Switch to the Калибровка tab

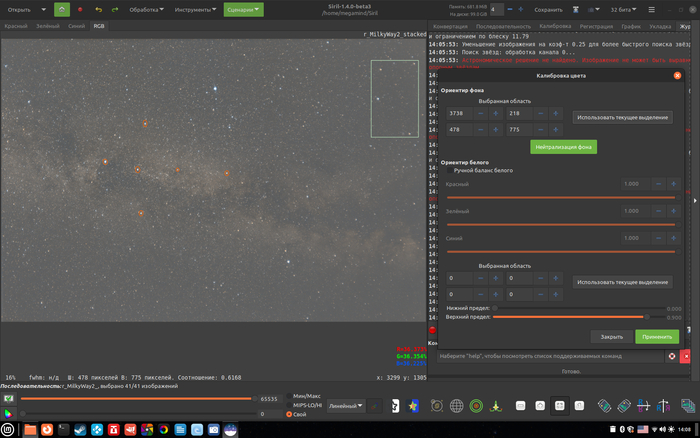tap(555, 25)
